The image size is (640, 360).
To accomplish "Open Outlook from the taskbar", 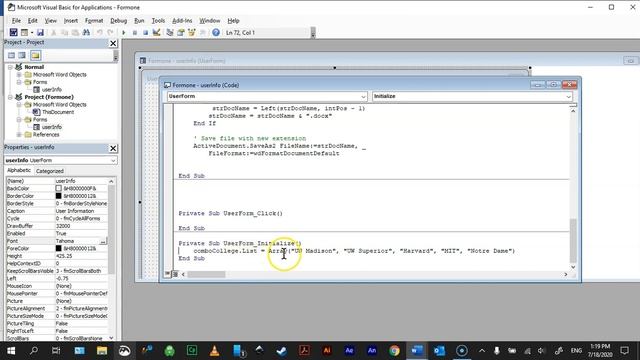I will click(439, 351).
